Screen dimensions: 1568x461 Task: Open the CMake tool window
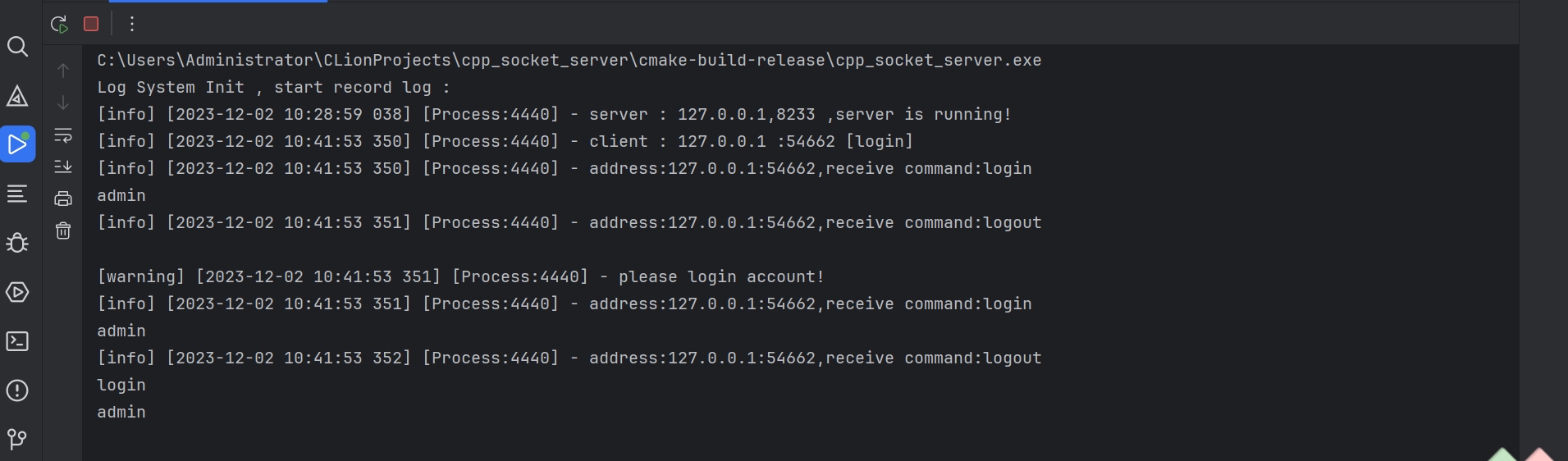(17, 96)
